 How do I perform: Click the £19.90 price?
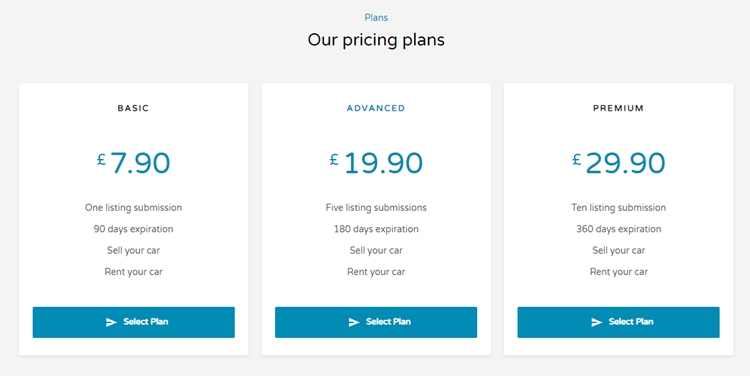pos(376,163)
